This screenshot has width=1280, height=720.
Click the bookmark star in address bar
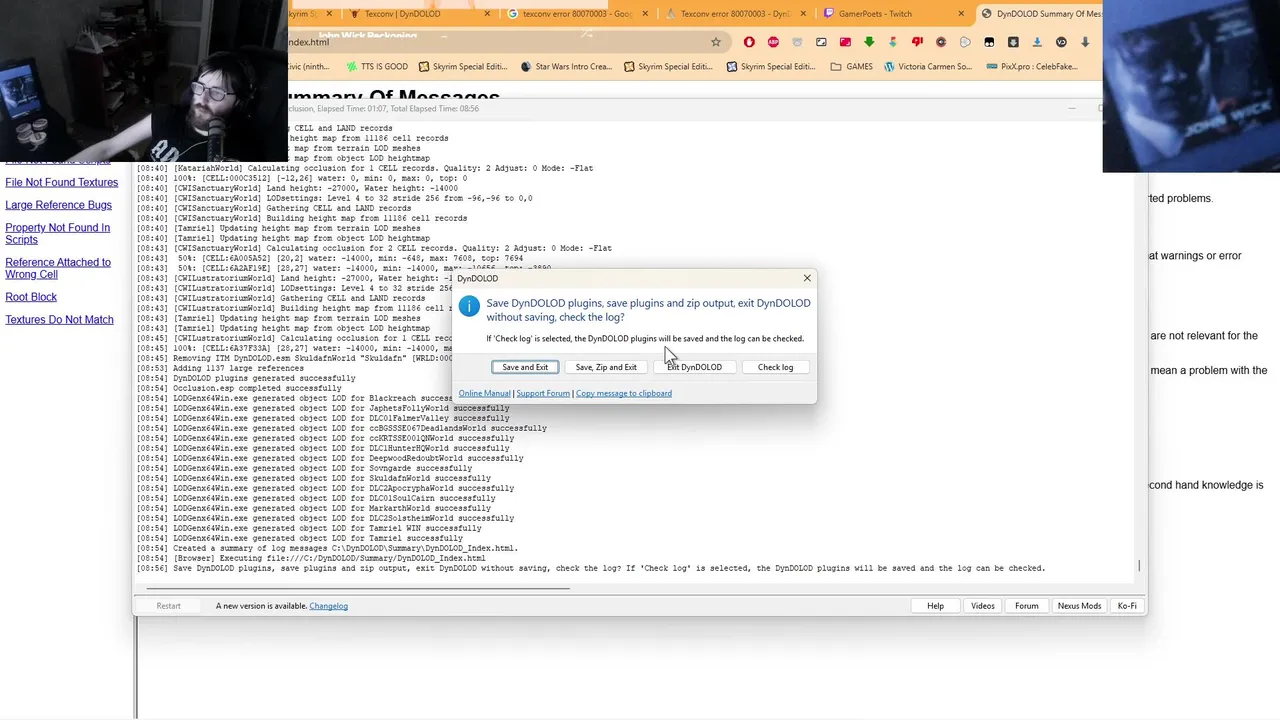point(716,42)
